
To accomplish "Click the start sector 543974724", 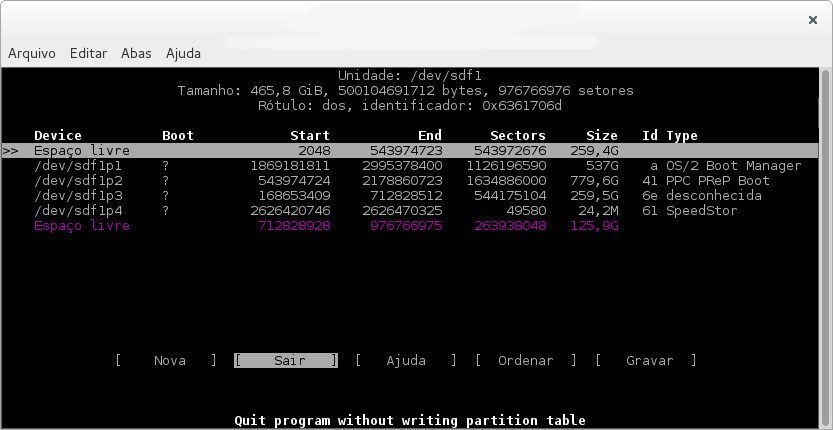I will pyautogui.click(x=294, y=181).
